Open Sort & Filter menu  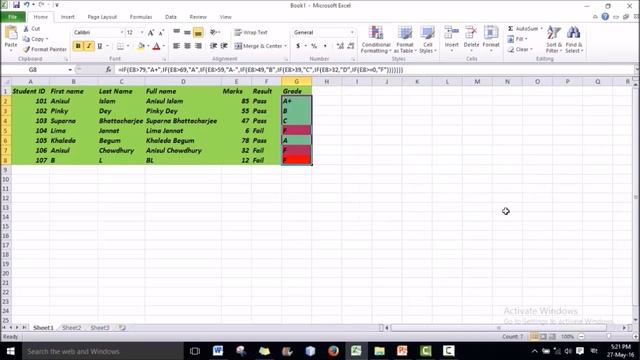pyautogui.click(x=554, y=39)
